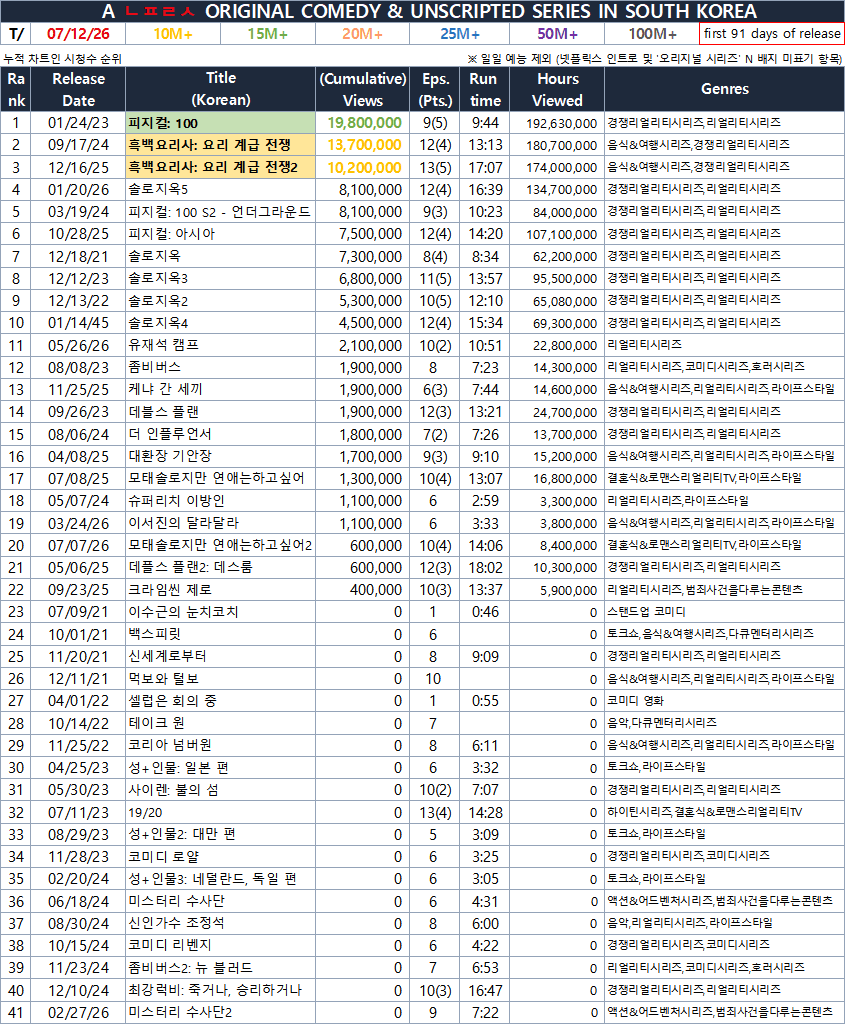
Task: Click the Eps. (Pts.) column header
Action: 435,89
